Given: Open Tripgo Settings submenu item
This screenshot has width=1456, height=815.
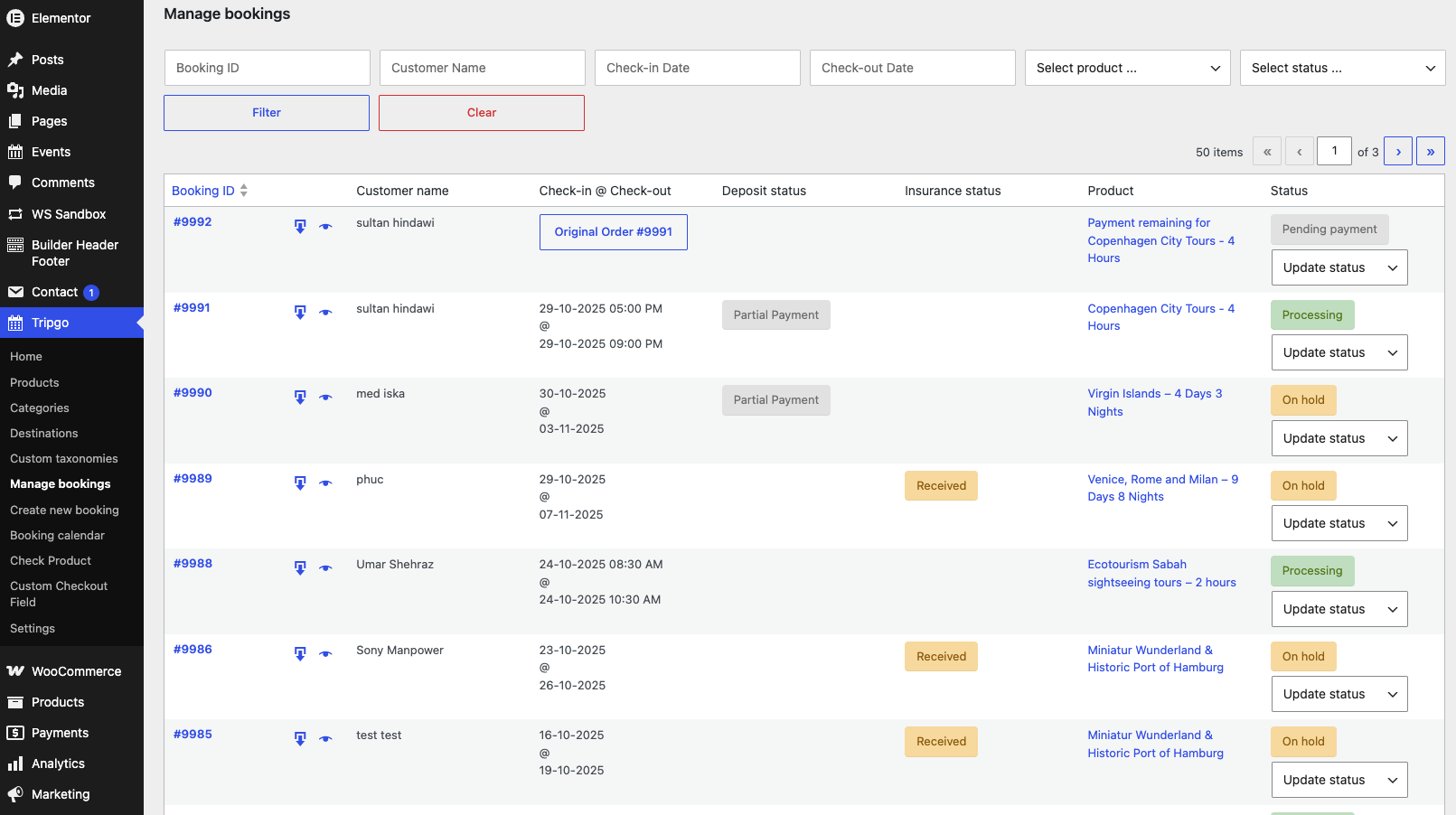Looking at the screenshot, I should pos(33,629).
